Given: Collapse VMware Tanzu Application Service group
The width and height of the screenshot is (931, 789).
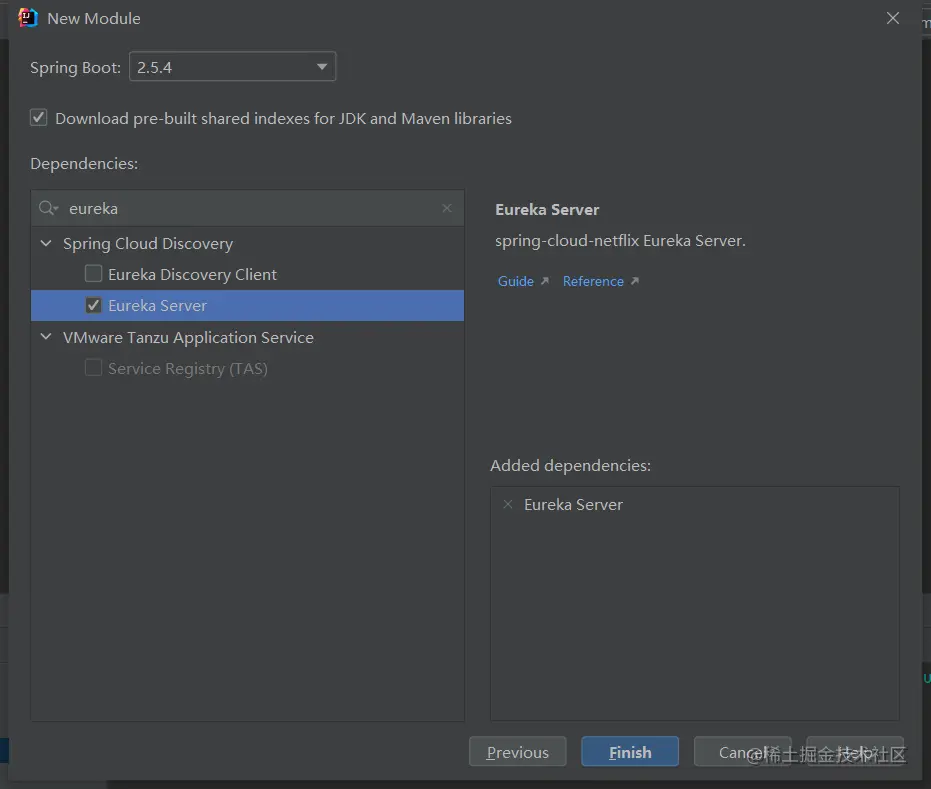Looking at the screenshot, I should pyautogui.click(x=46, y=337).
